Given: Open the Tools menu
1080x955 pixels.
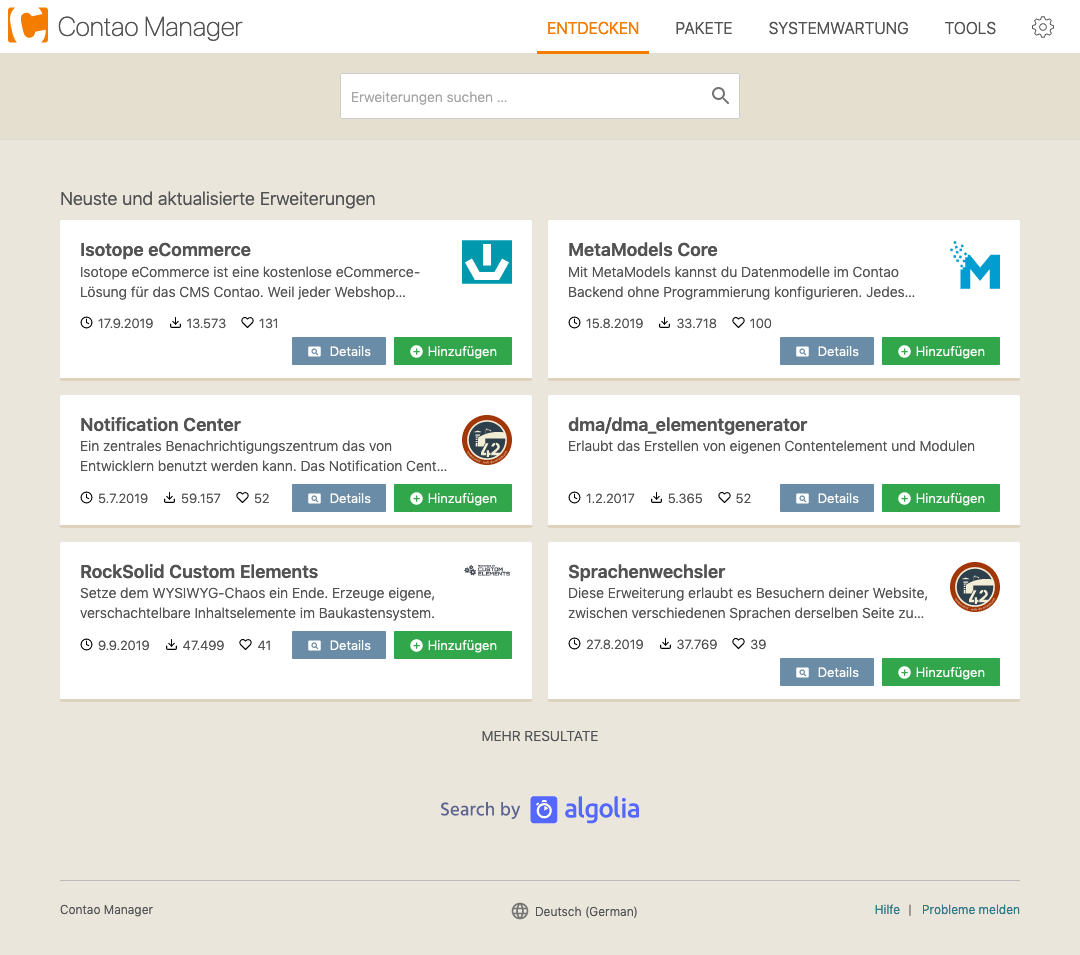Looking at the screenshot, I should (x=970, y=28).
